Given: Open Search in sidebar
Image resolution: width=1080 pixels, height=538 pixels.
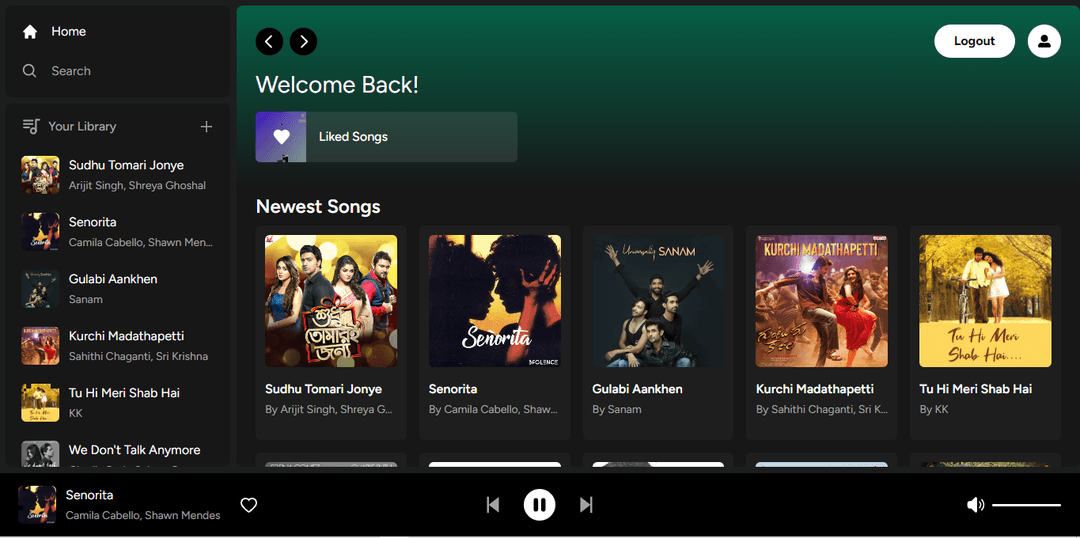Looking at the screenshot, I should [56, 71].
